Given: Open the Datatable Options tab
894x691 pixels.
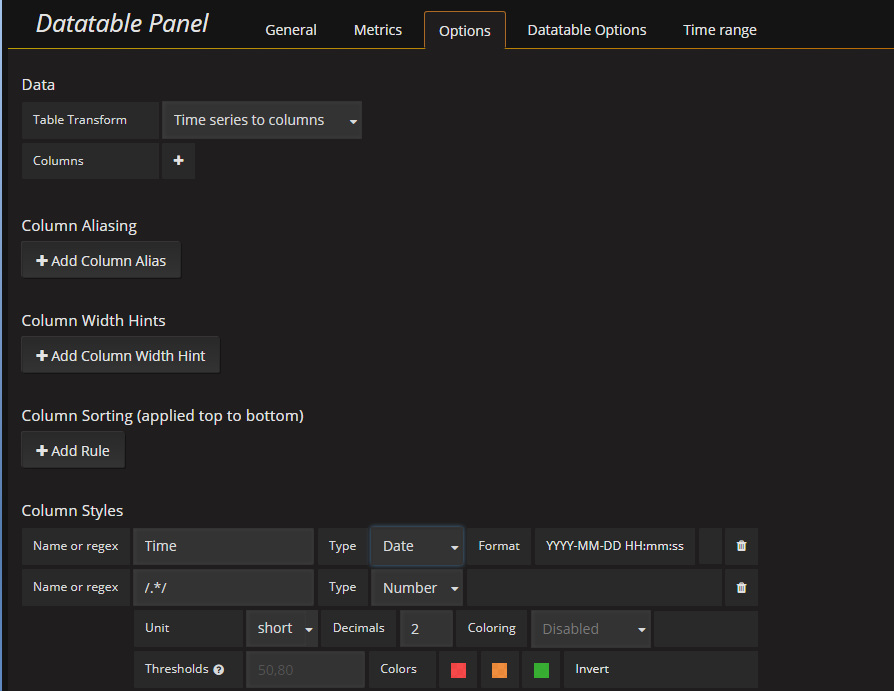Looking at the screenshot, I should (586, 30).
